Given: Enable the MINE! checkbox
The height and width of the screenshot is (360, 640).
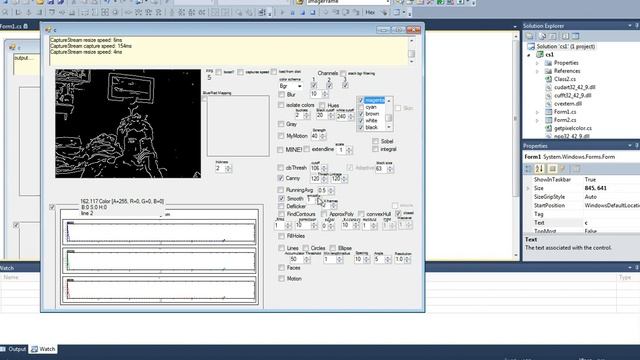Looking at the screenshot, I should pos(280,150).
